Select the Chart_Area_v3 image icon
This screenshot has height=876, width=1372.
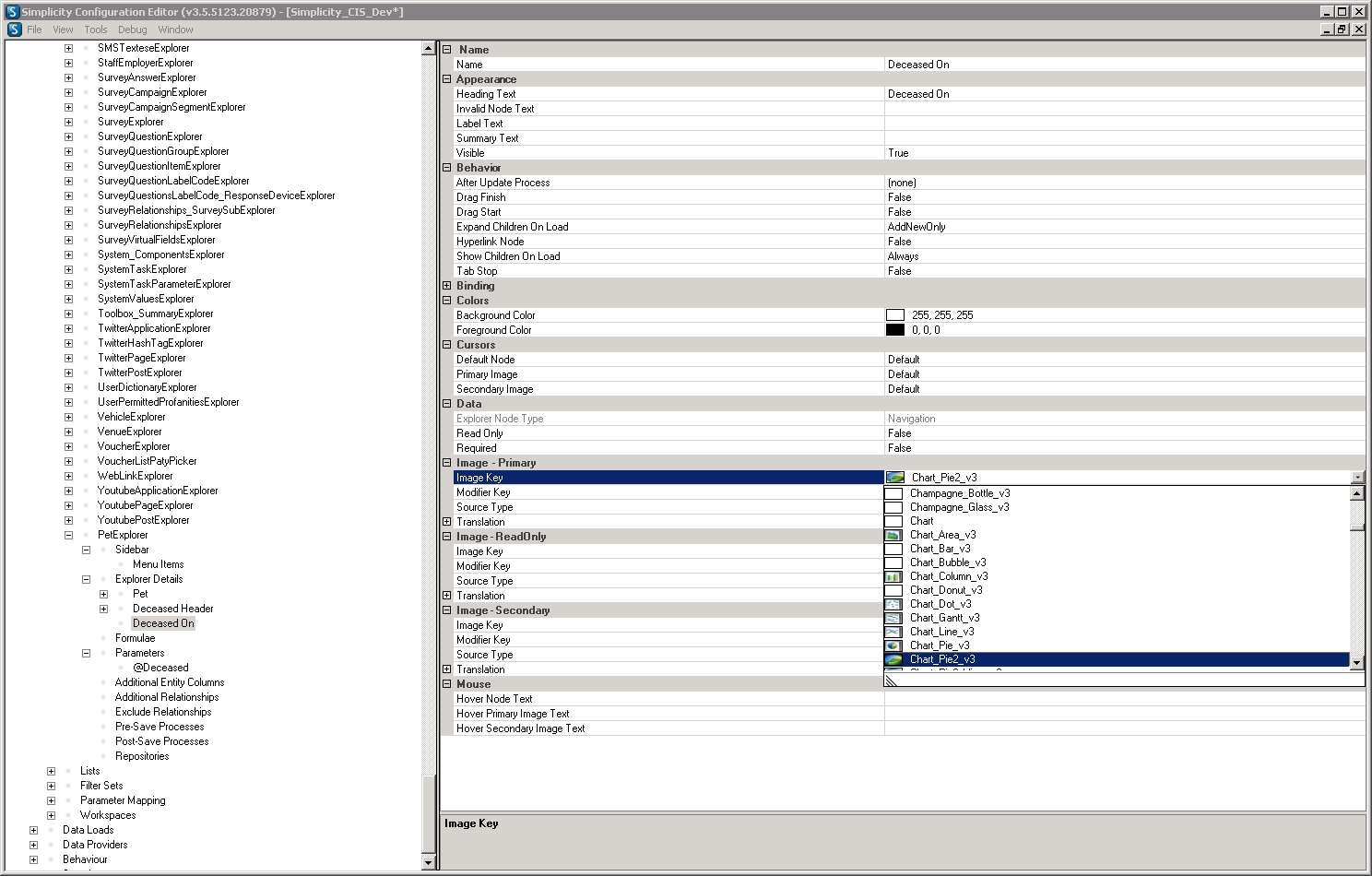tap(893, 535)
